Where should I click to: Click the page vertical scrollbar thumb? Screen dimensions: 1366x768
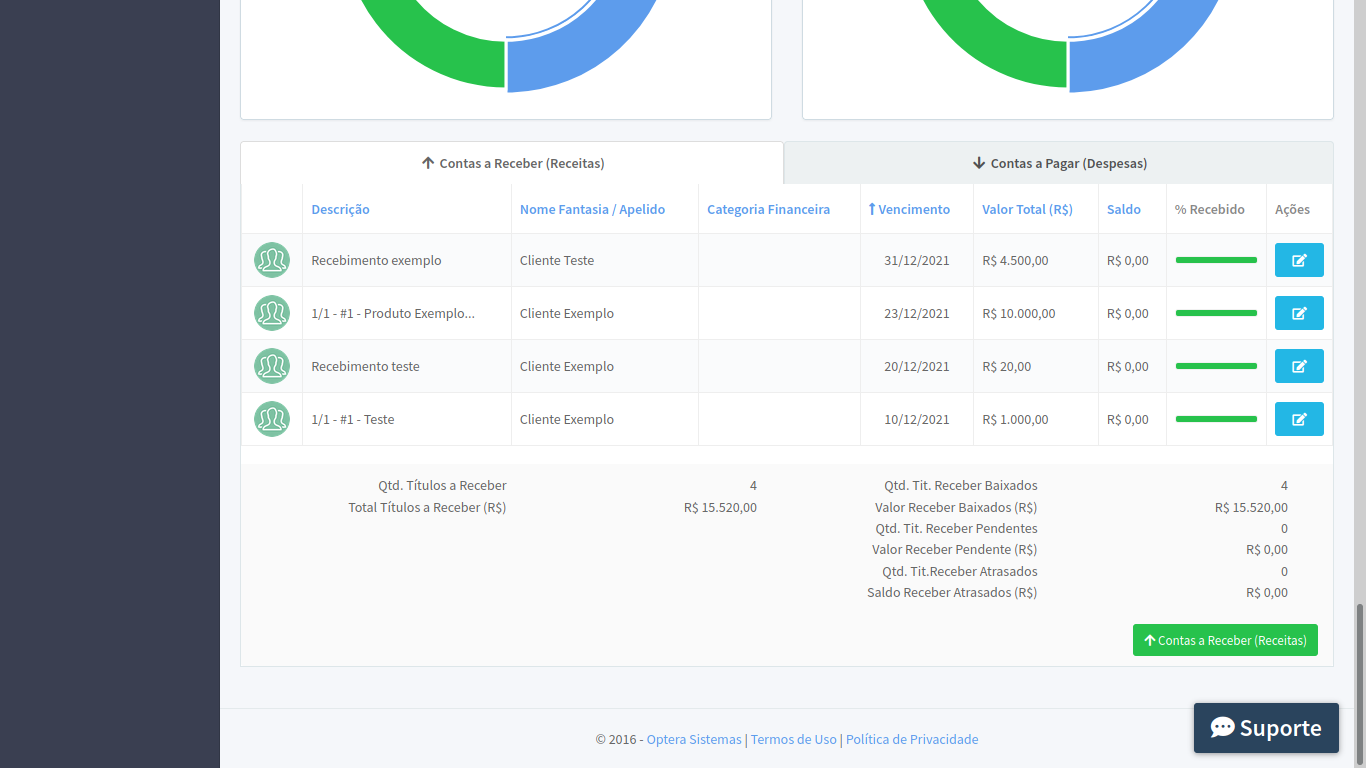[1360, 685]
